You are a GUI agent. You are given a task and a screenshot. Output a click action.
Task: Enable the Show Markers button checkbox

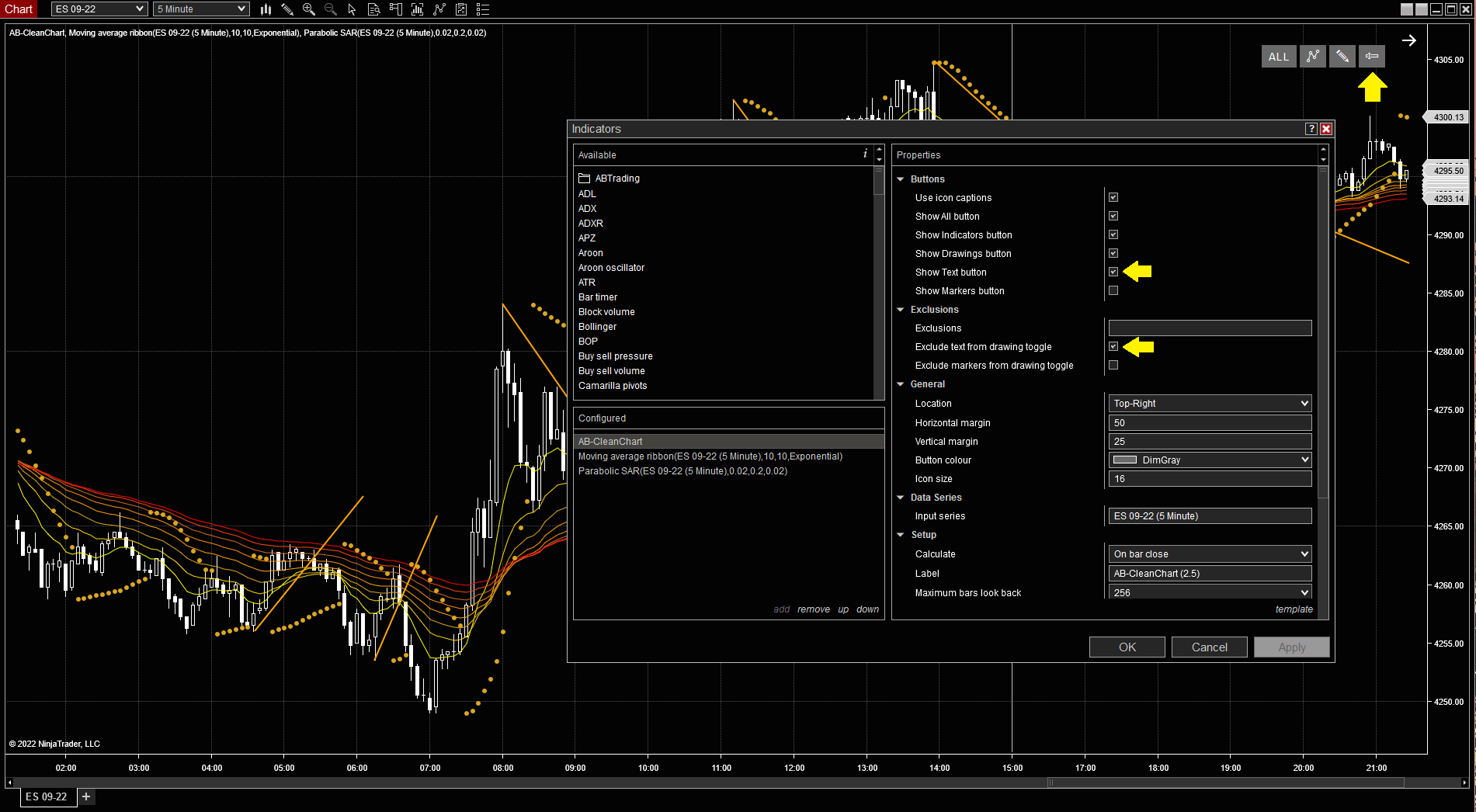point(1113,290)
